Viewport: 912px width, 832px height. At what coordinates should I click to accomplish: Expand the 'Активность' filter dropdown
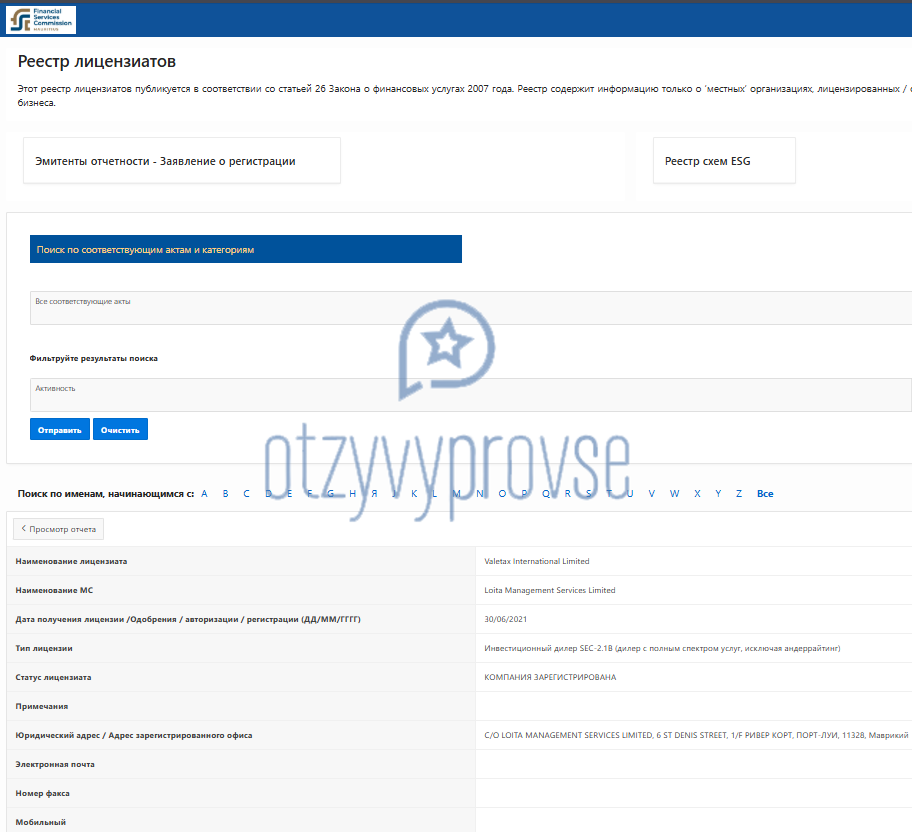tap(471, 394)
